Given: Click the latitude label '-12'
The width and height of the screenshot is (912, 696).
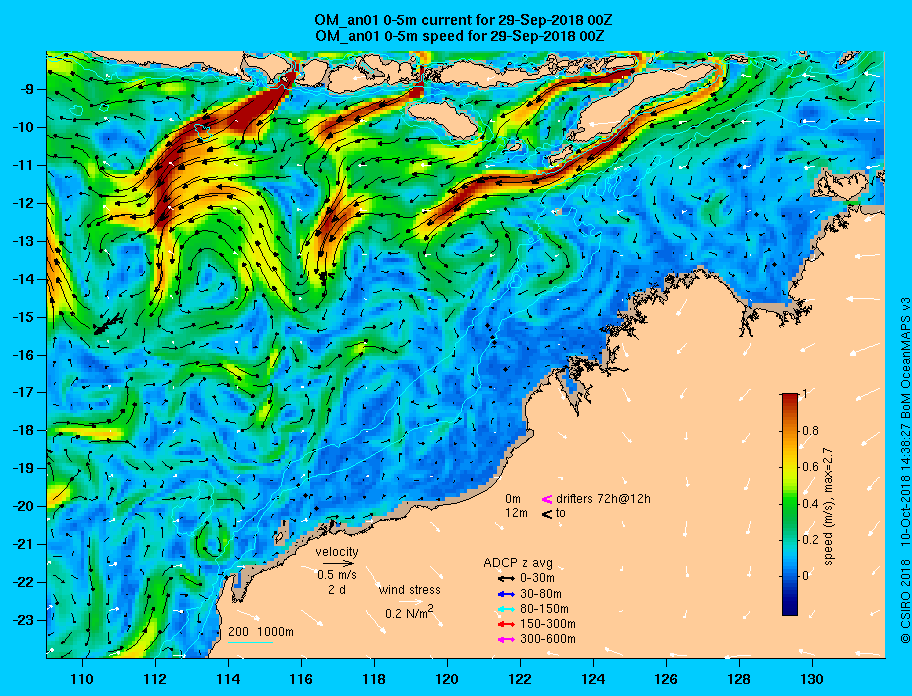Looking at the screenshot, I should tap(24, 204).
